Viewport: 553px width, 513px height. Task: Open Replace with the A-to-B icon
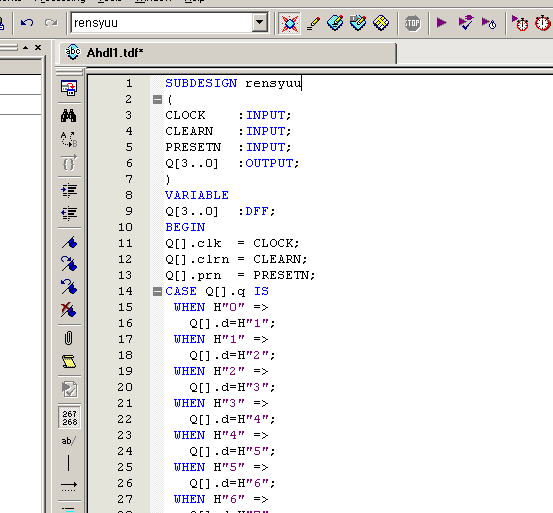point(69,139)
